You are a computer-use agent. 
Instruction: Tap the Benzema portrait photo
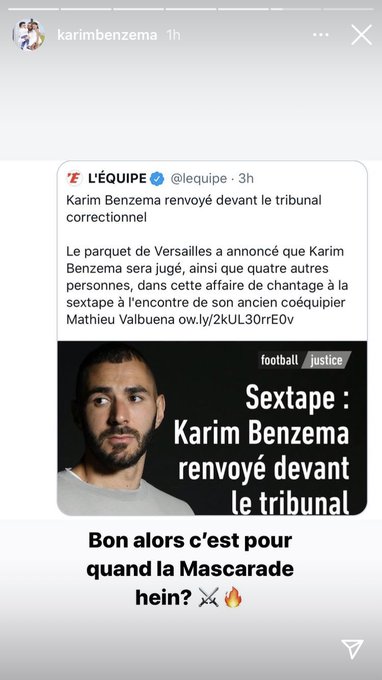(121, 429)
